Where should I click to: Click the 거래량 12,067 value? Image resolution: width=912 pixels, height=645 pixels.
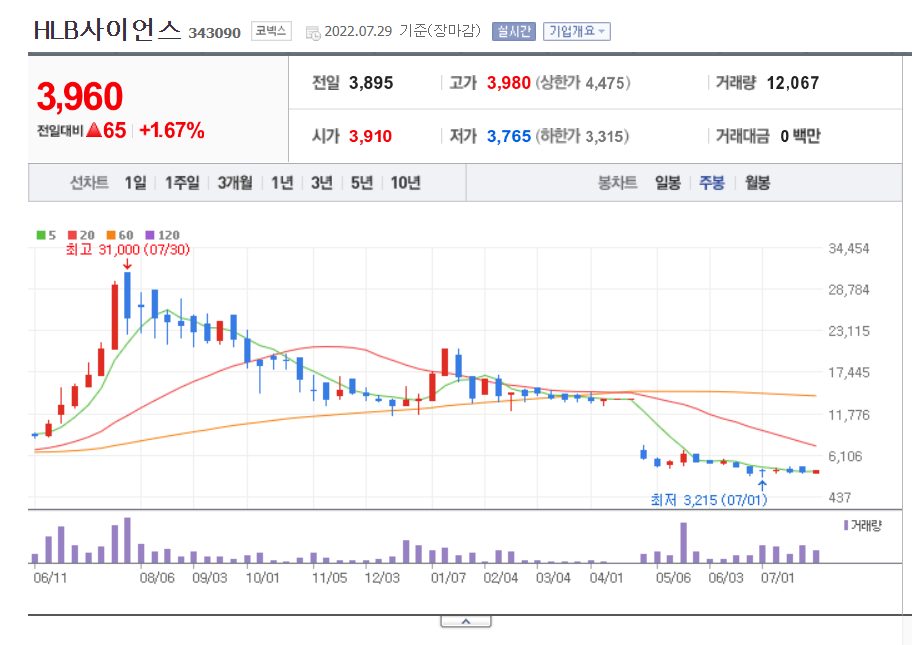pyautogui.click(x=792, y=83)
